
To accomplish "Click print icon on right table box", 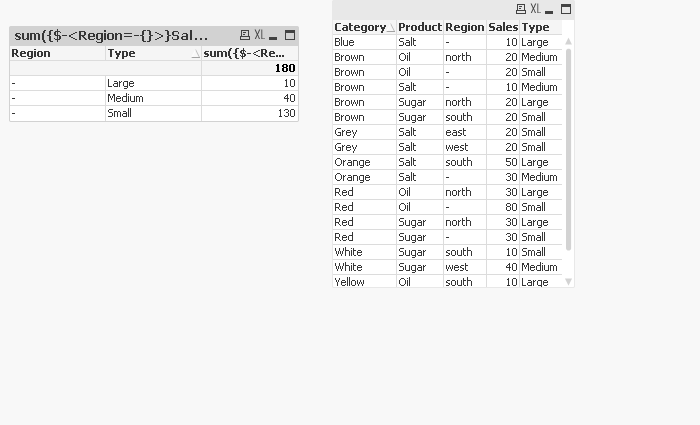I will tap(522, 9).
